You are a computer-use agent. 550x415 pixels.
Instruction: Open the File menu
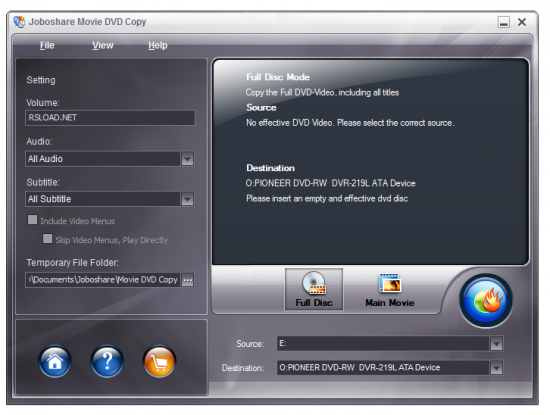pos(47,45)
